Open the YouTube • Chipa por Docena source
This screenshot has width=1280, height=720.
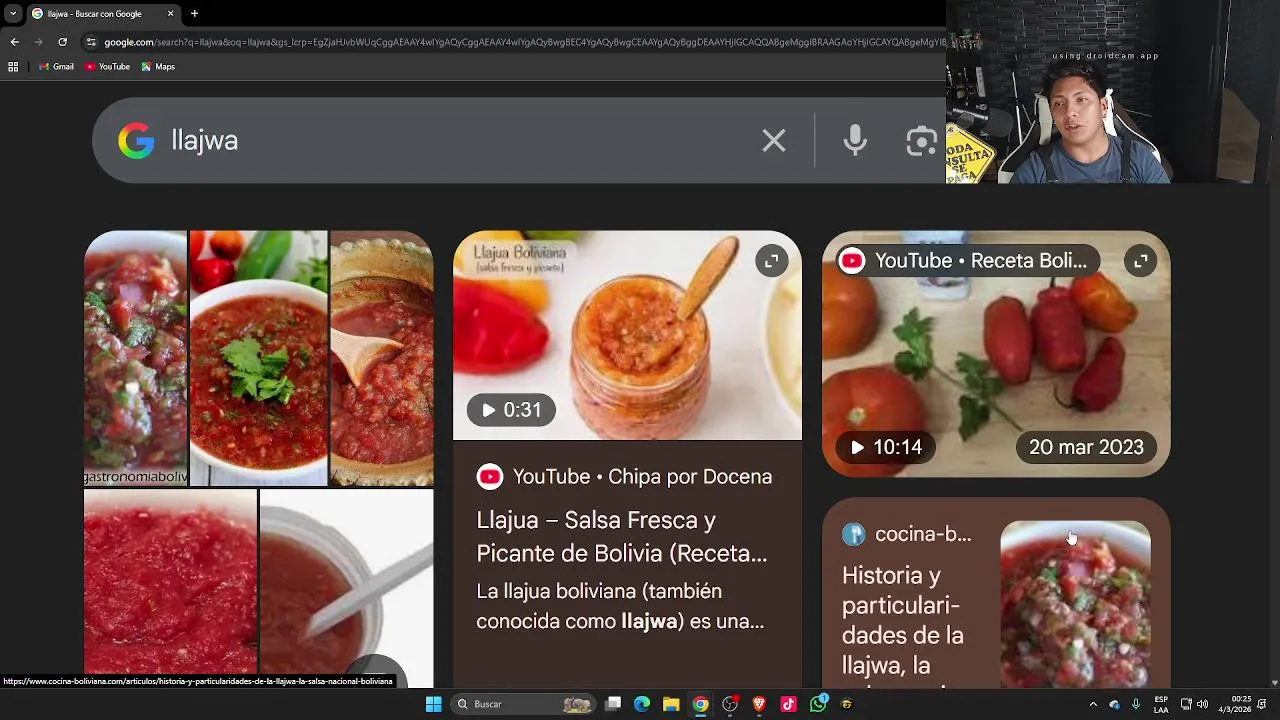(x=624, y=477)
